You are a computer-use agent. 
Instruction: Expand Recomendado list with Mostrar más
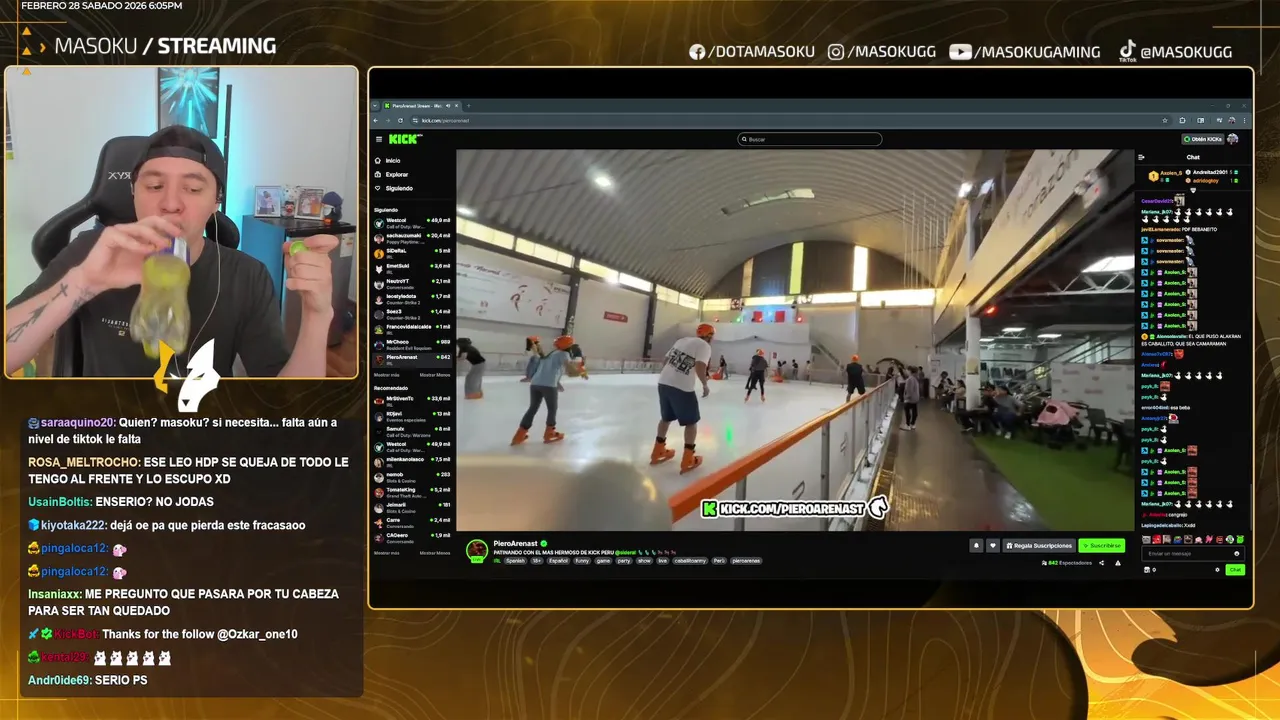386,553
